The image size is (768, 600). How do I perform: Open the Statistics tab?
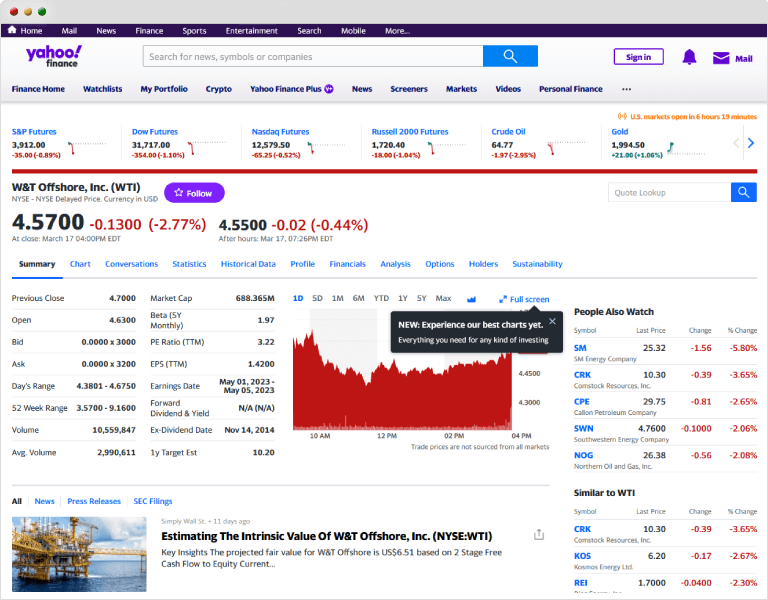tap(189, 264)
